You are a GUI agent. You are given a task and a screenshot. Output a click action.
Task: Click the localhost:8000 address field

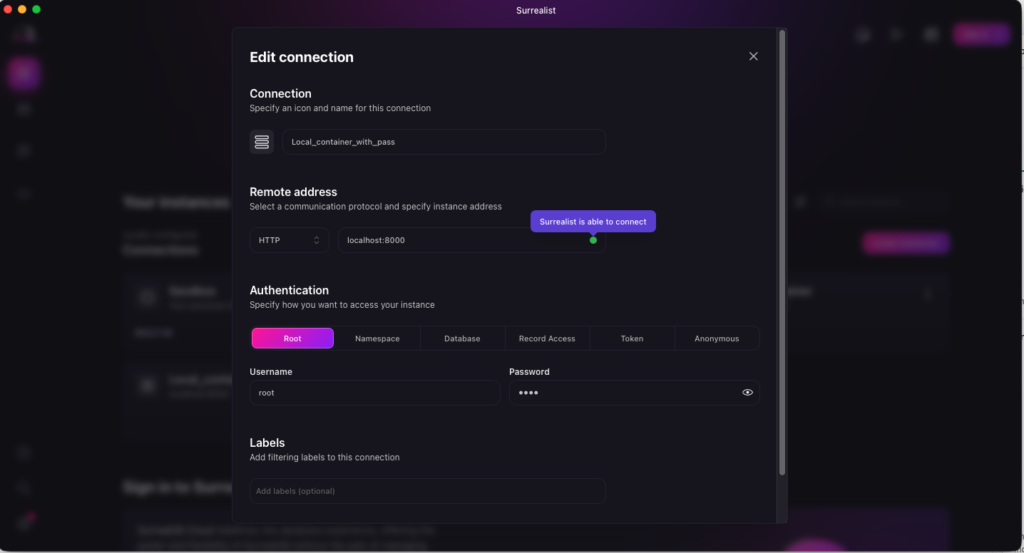(x=460, y=240)
